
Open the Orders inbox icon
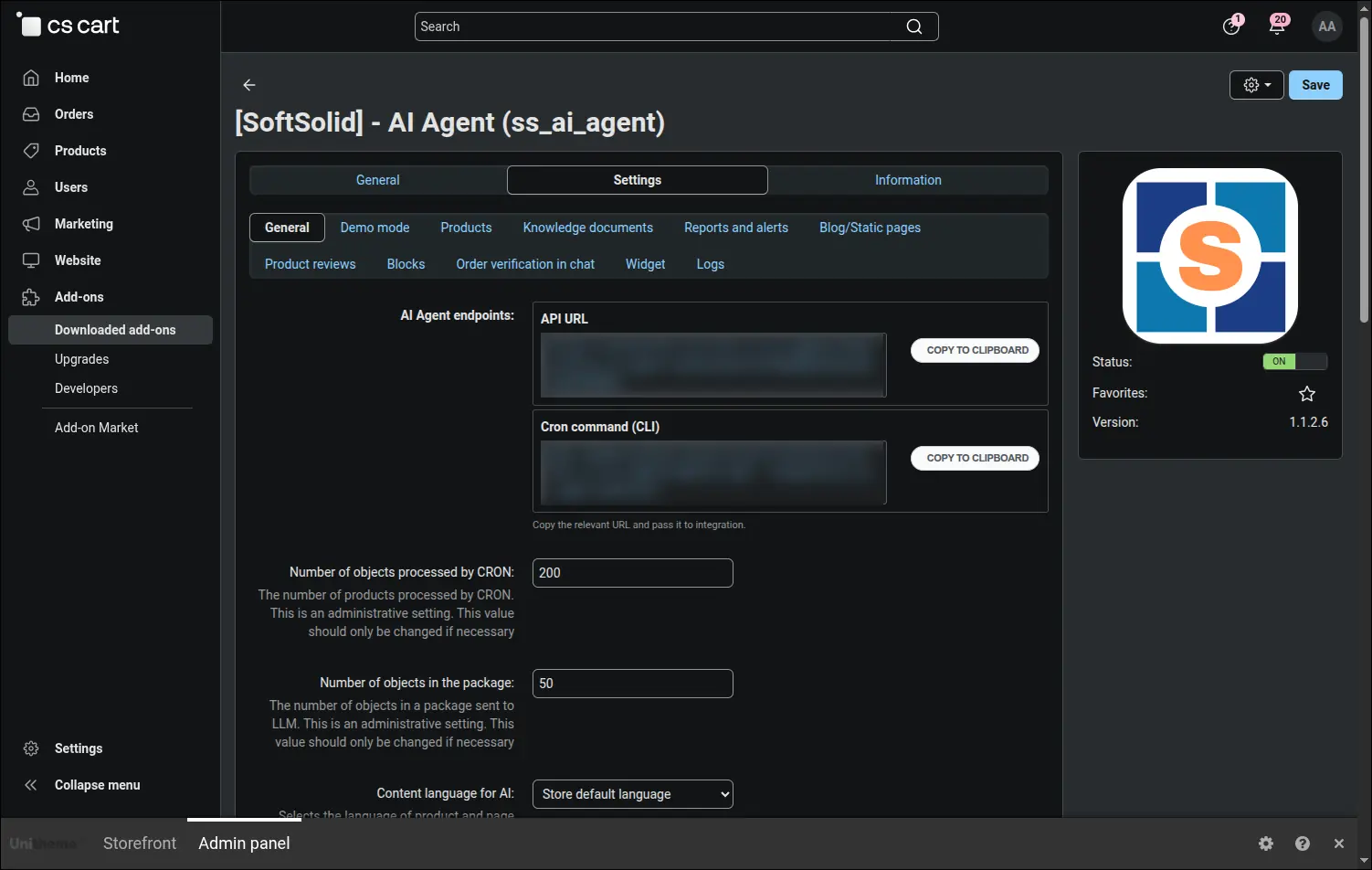pyautogui.click(x=31, y=114)
